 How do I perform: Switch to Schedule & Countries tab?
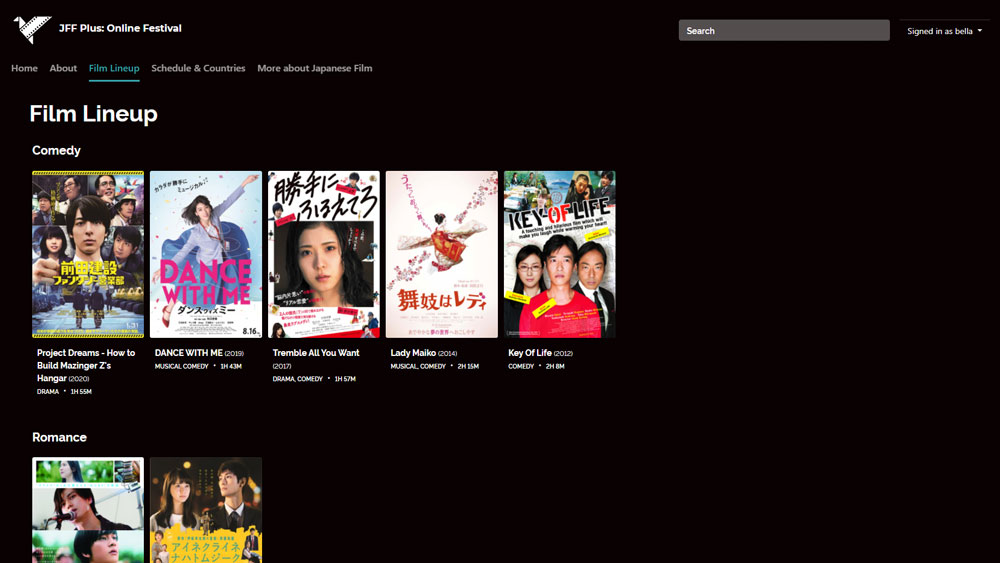pyautogui.click(x=198, y=68)
